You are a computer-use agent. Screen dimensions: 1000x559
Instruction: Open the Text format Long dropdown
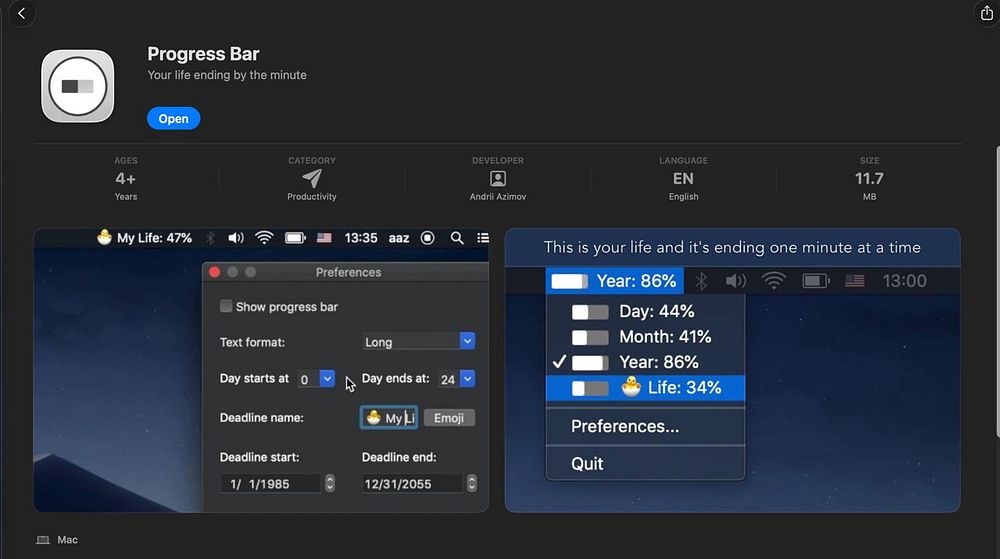tap(418, 342)
